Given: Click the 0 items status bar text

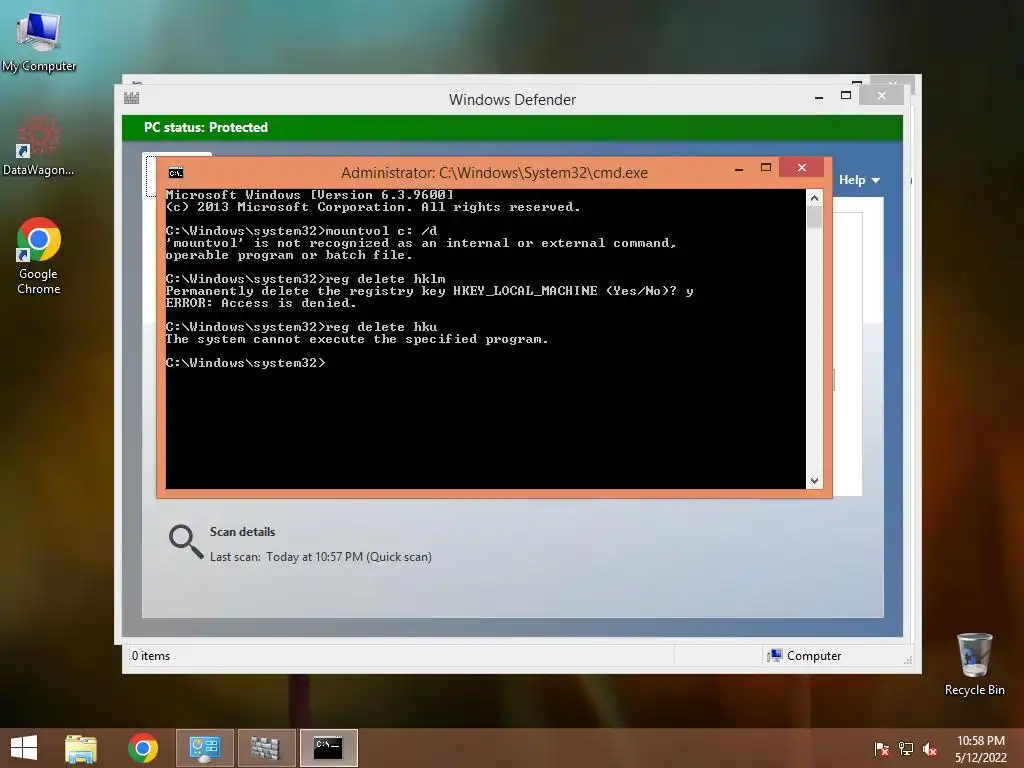Looking at the screenshot, I should pos(151,656).
